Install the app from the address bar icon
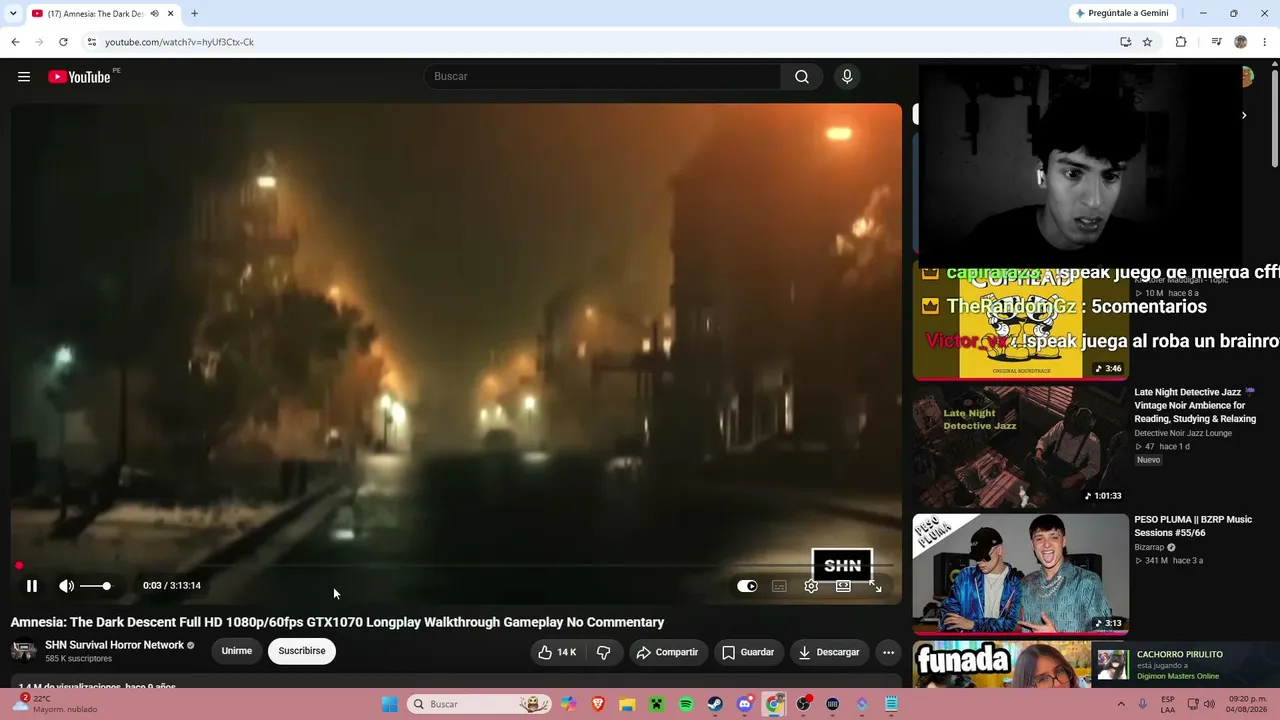The image size is (1280, 720). pyautogui.click(x=1126, y=42)
